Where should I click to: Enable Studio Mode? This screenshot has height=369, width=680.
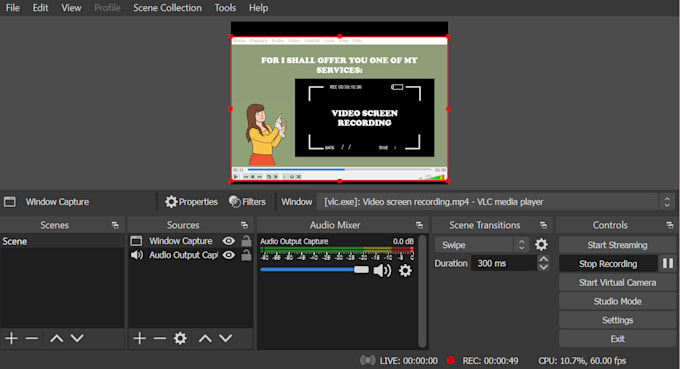[617, 301]
